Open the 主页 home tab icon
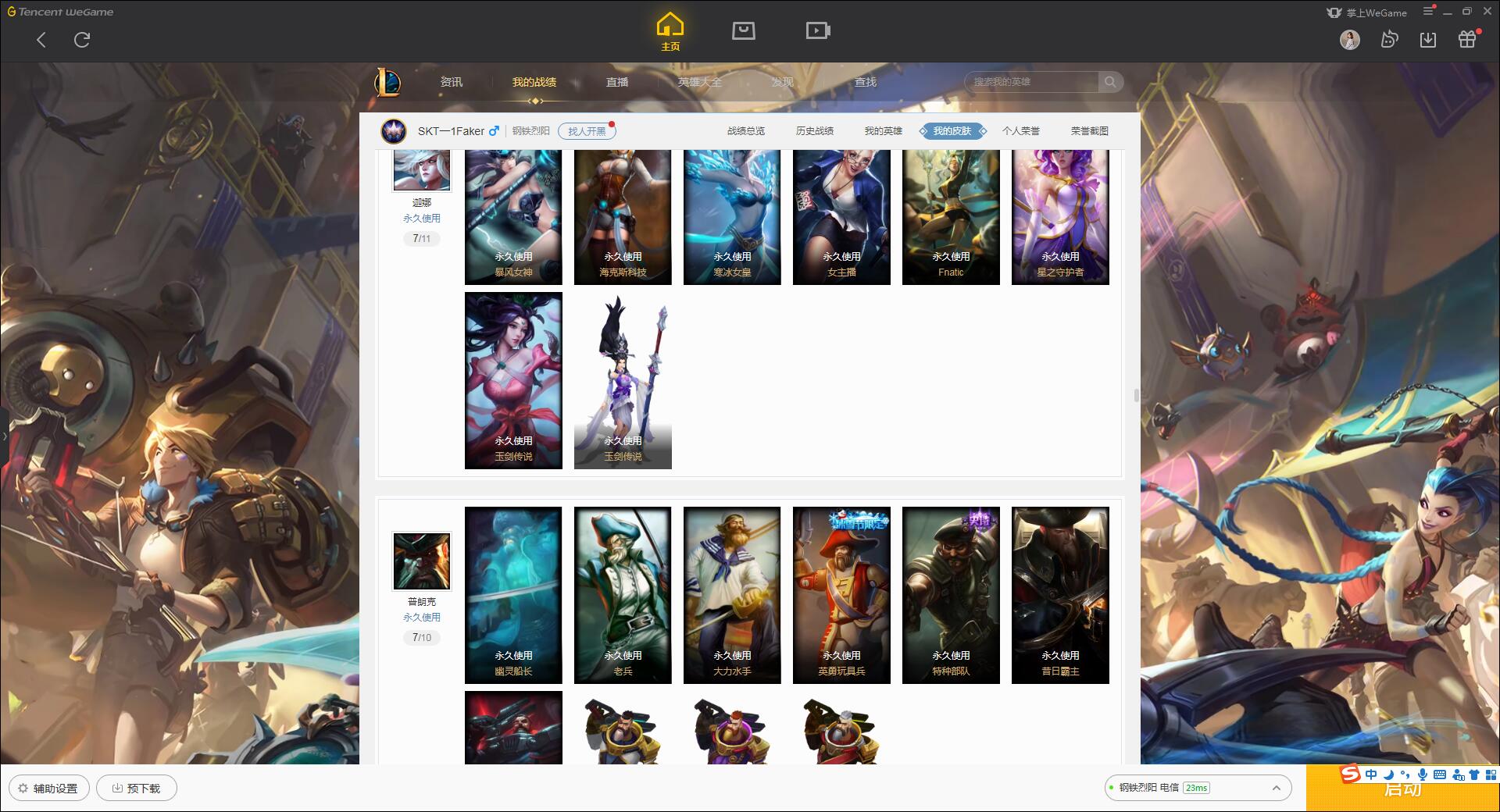1500x812 pixels. (x=670, y=32)
